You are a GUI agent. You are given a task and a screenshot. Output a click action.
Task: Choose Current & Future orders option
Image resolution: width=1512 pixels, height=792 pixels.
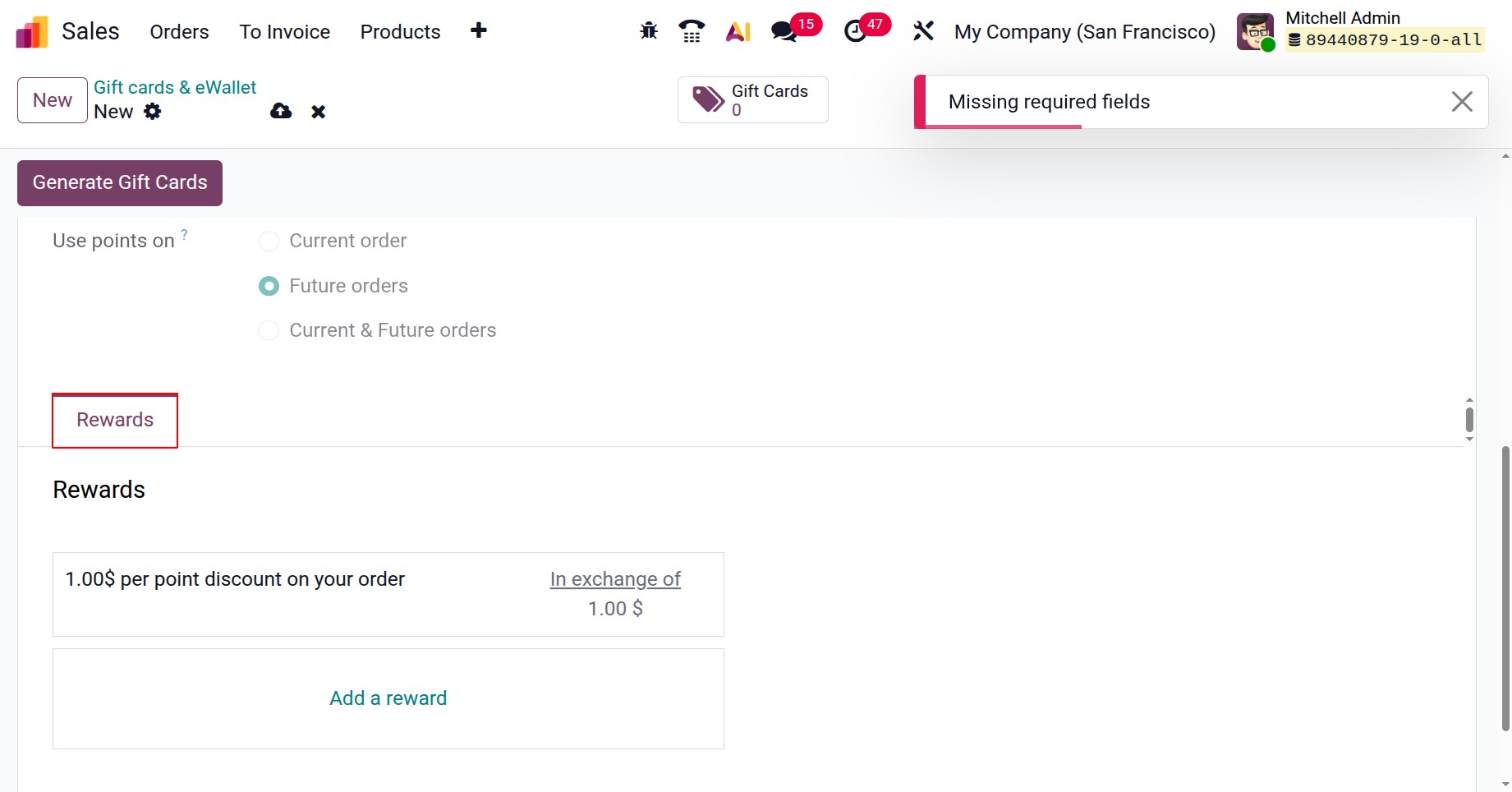click(x=269, y=330)
